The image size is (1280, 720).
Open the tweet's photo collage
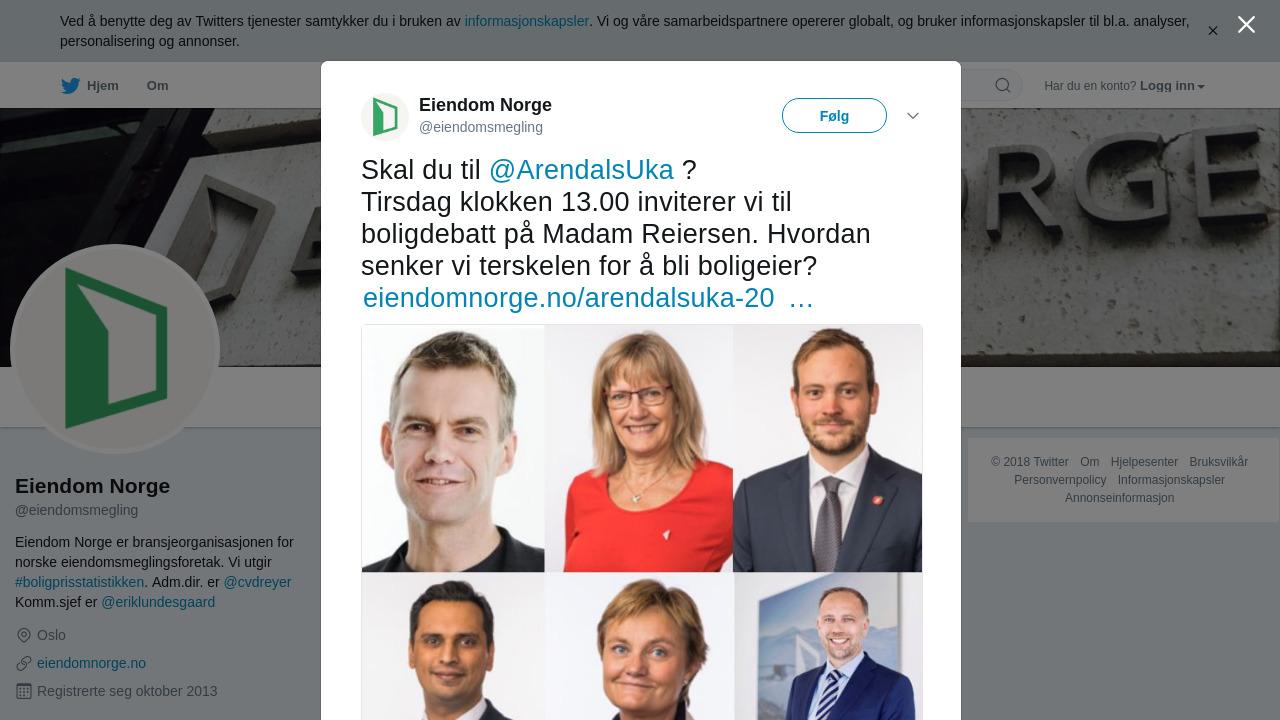tap(642, 520)
